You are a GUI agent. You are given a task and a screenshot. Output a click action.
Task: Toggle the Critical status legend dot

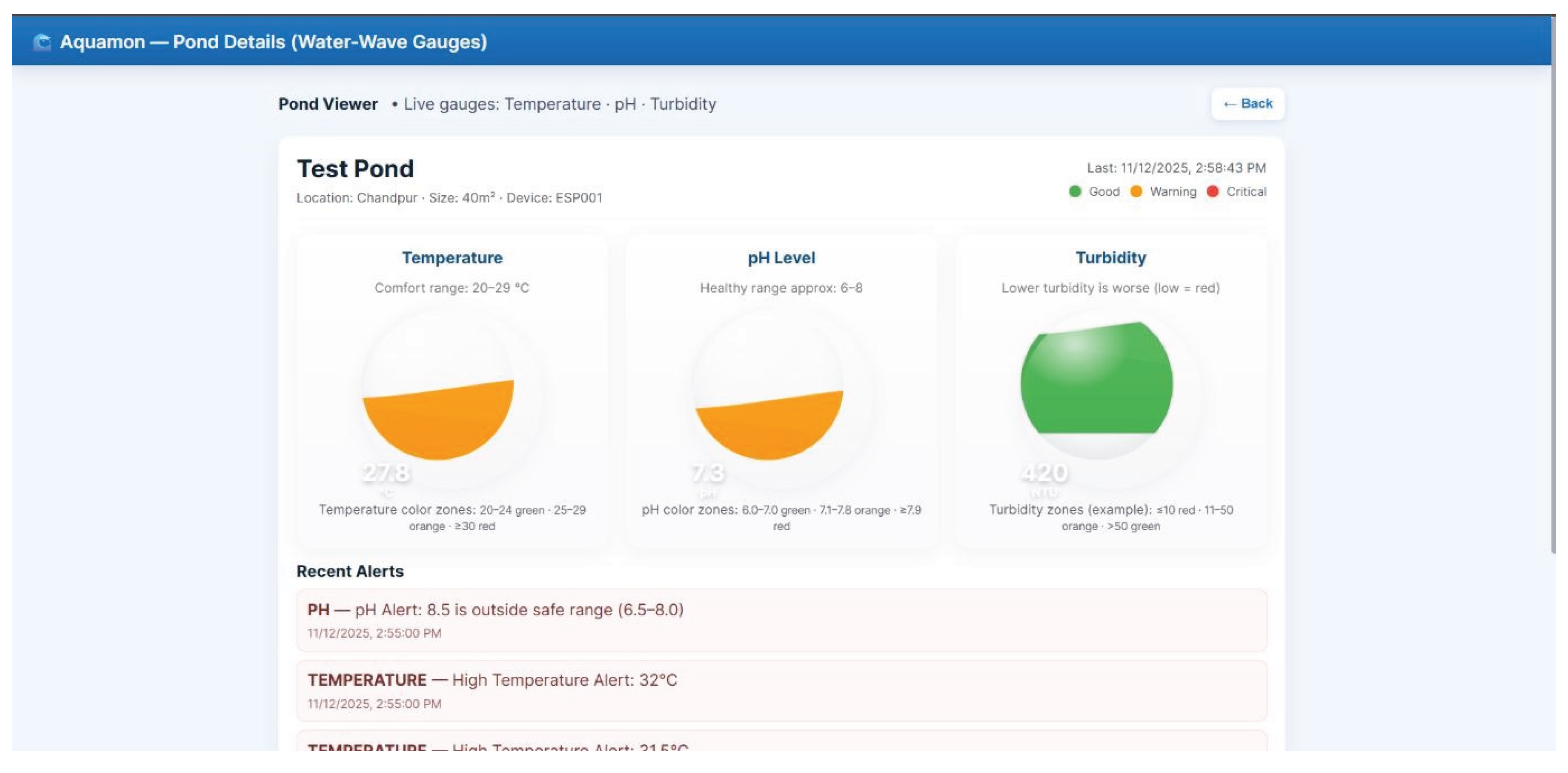pyautogui.click(x=1212, y=191)
